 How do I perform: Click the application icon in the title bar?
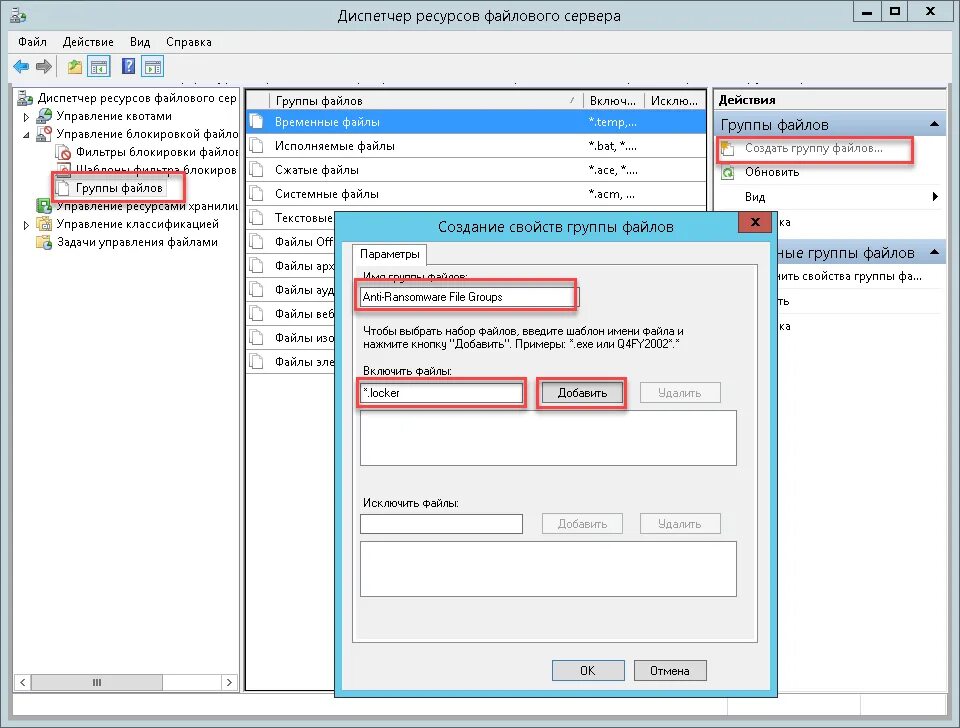click(18, 15)
